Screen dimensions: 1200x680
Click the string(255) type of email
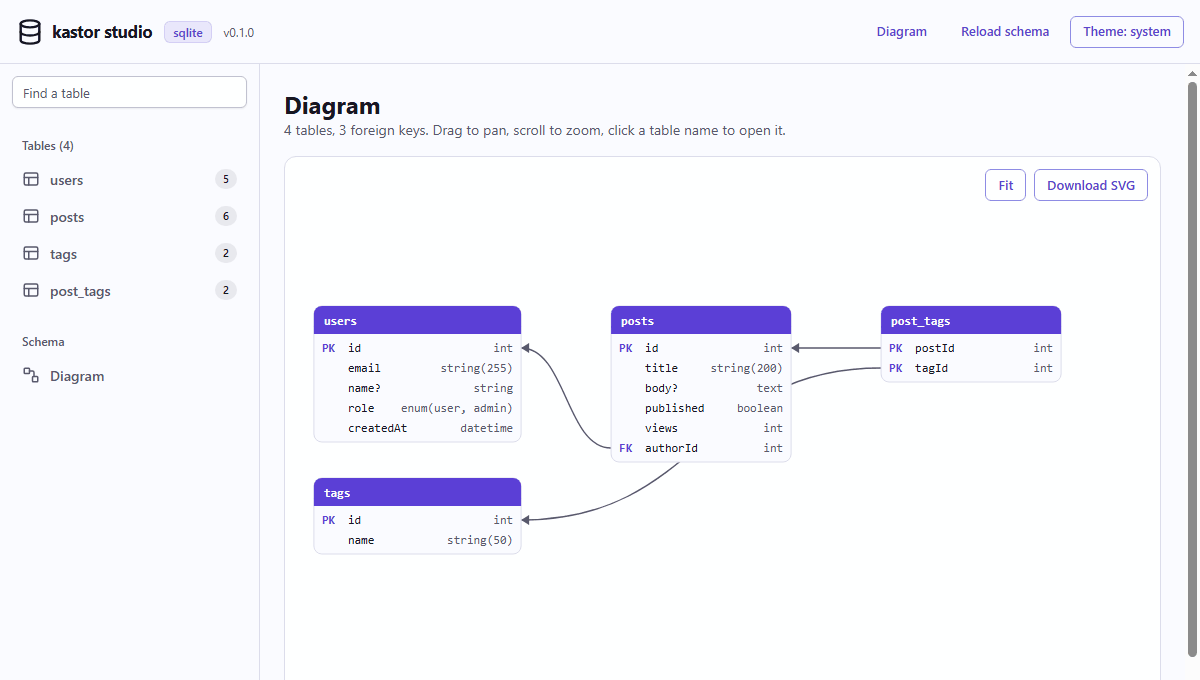[477, 368]
